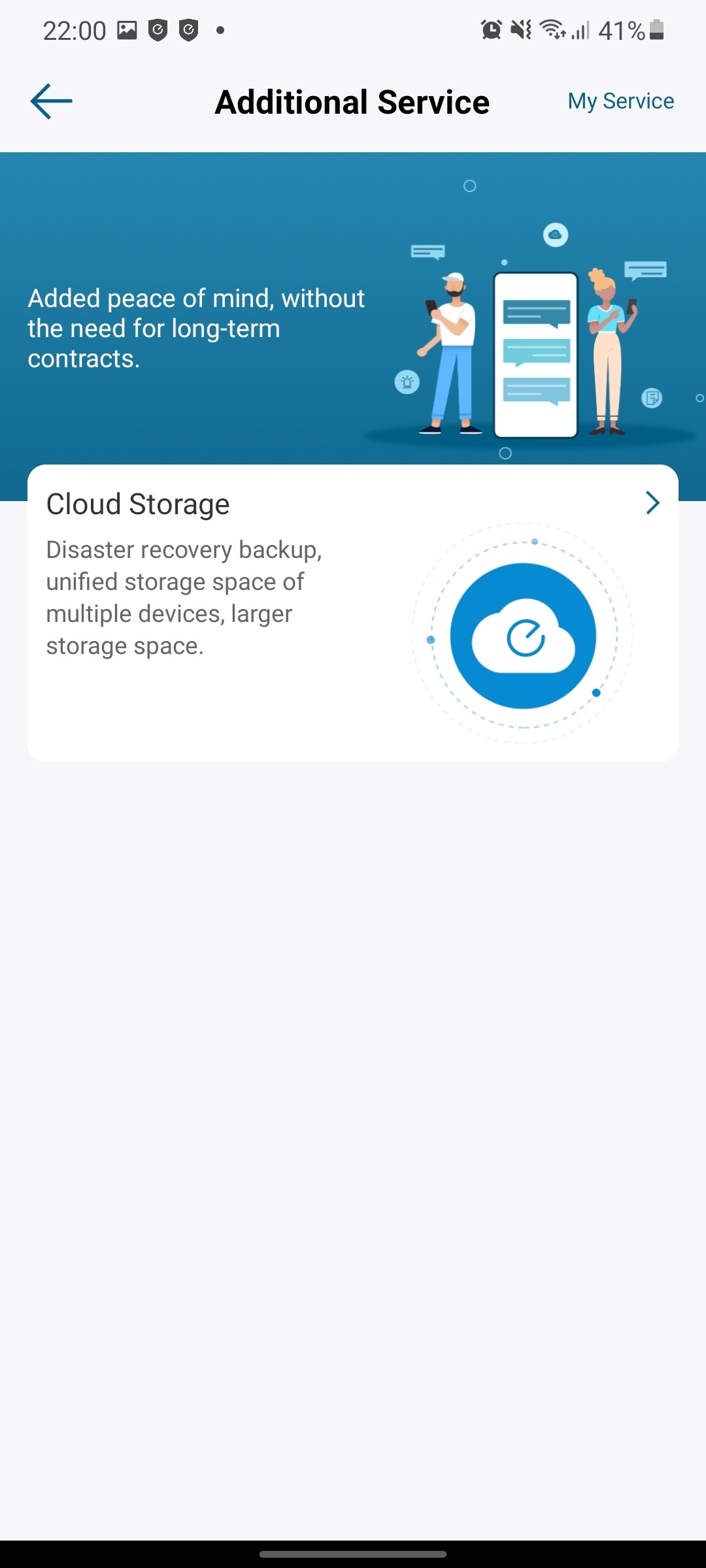The image size is (706, 1568).
Task: Tap the home gesture bar
Action: tap(353, 1554)
